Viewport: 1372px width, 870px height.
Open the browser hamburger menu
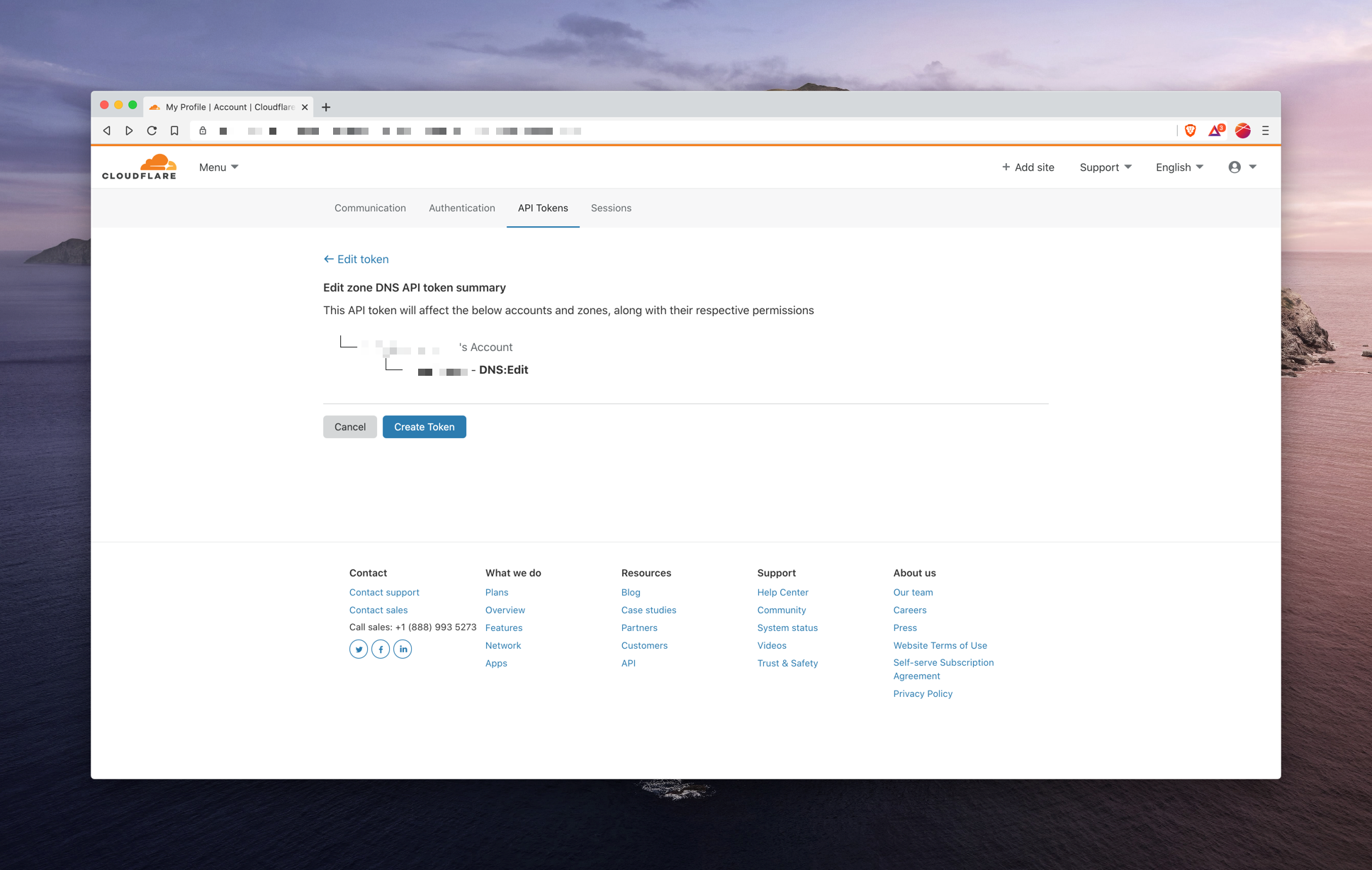click(1266, 130)
